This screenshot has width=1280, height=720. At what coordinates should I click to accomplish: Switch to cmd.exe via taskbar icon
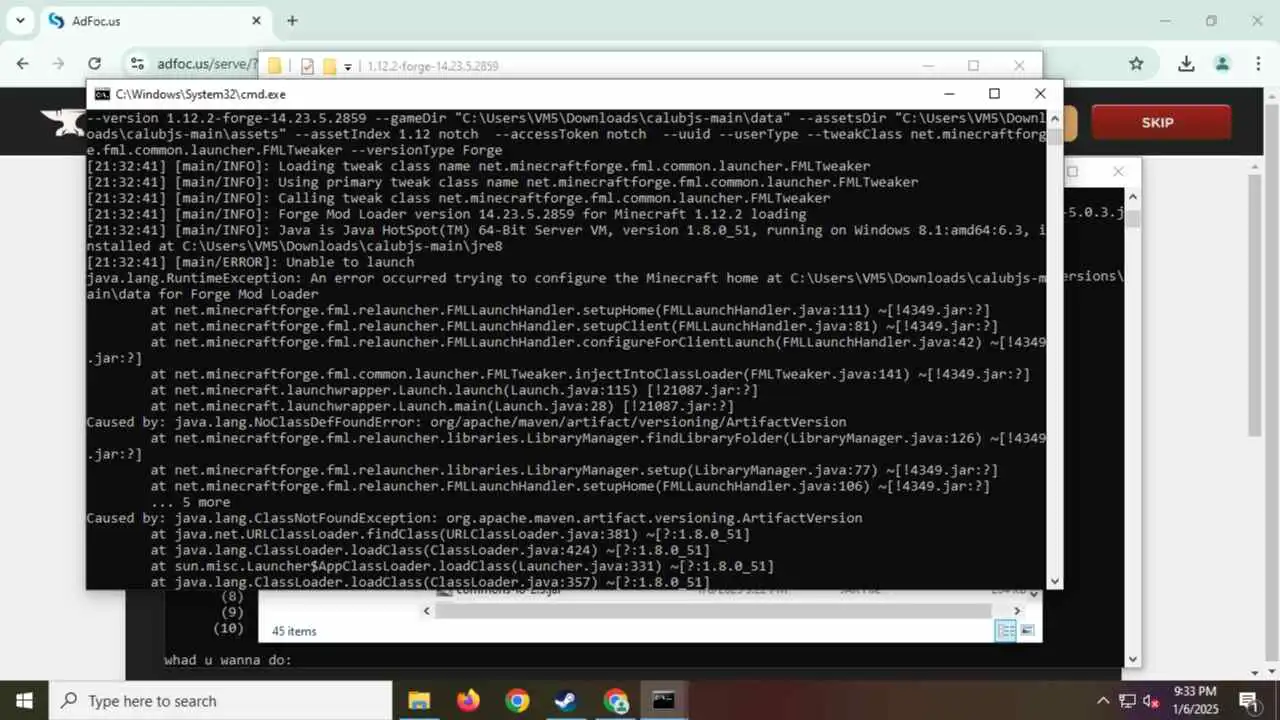click(664, 701)
